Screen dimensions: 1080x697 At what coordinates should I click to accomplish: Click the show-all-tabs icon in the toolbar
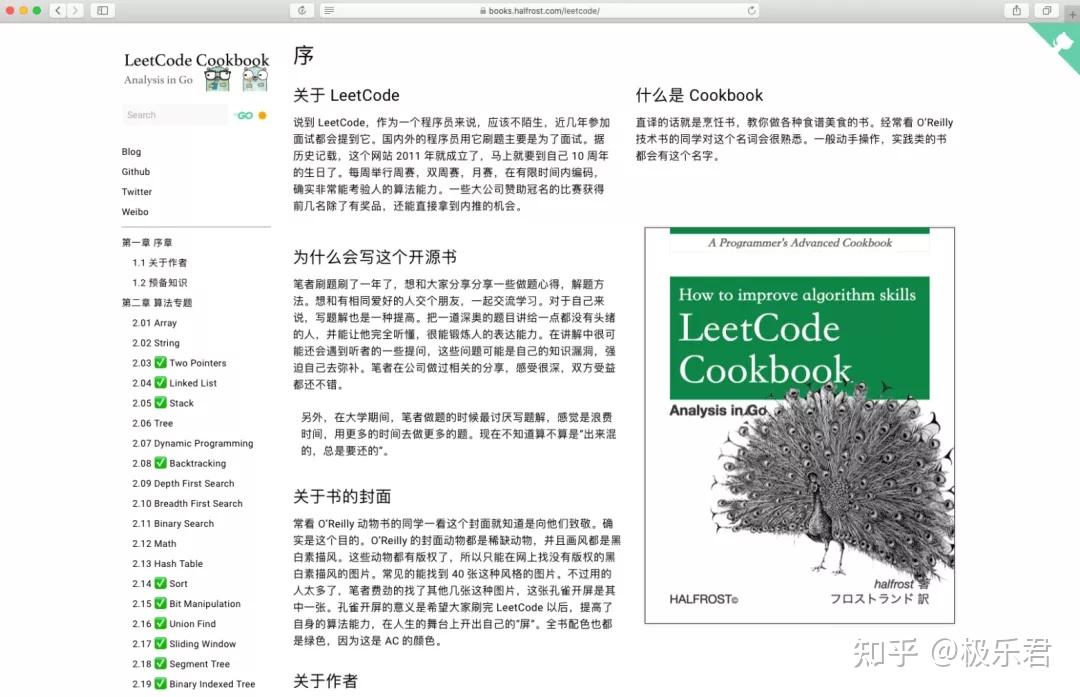1046,10
